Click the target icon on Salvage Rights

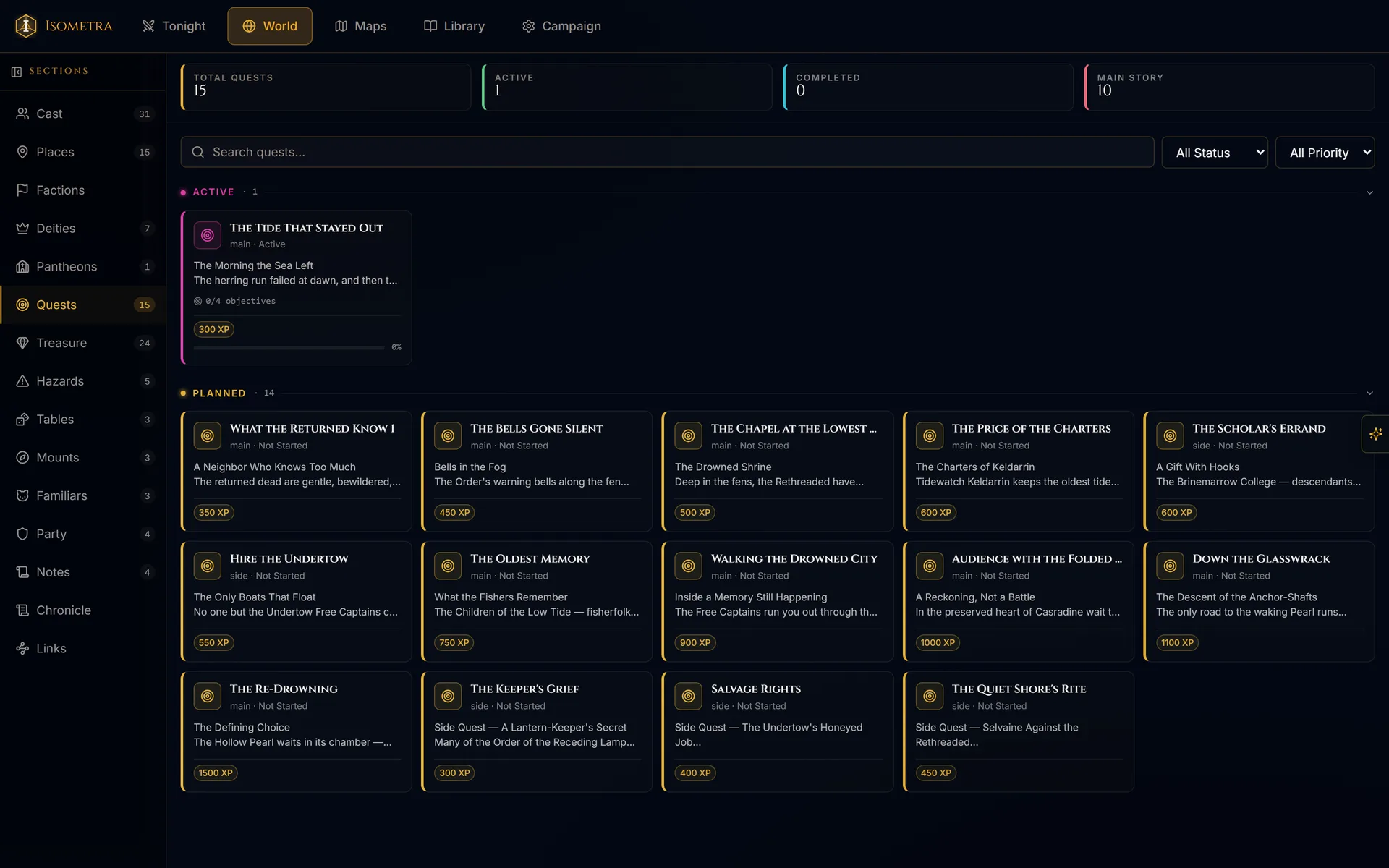(x=688, y=696)
